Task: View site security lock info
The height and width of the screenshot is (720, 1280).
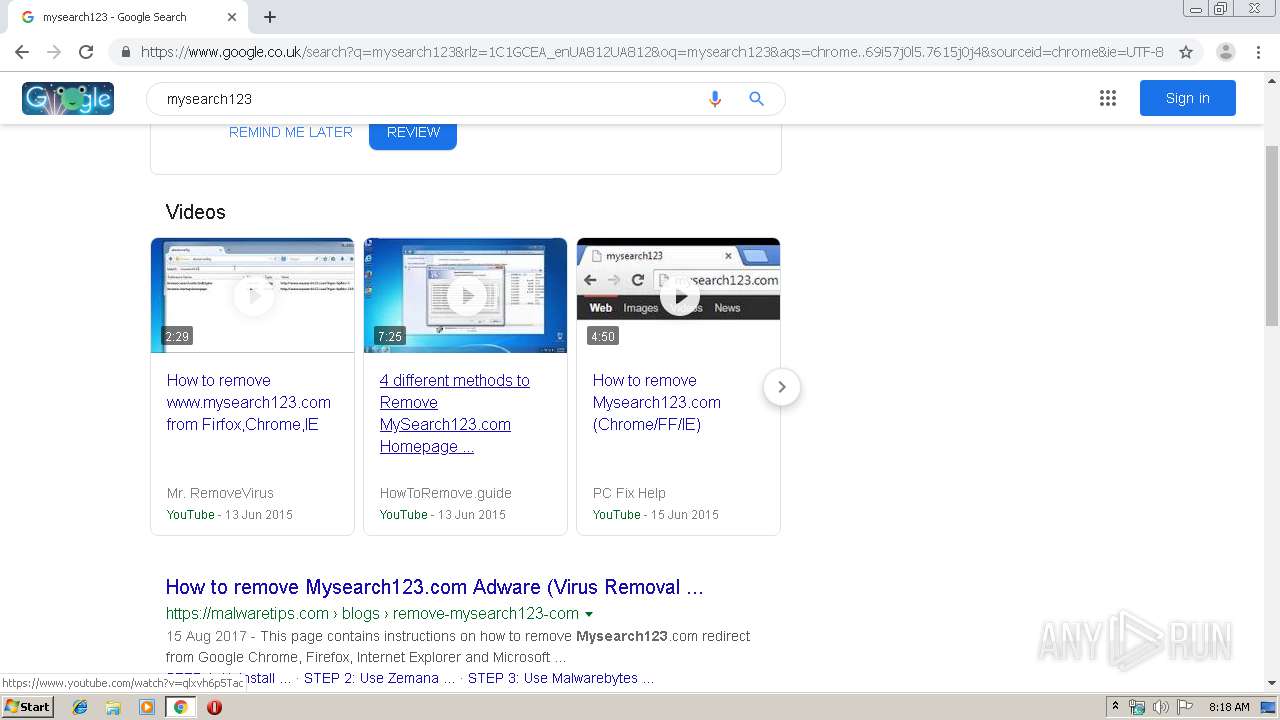Action: (125, 52)
